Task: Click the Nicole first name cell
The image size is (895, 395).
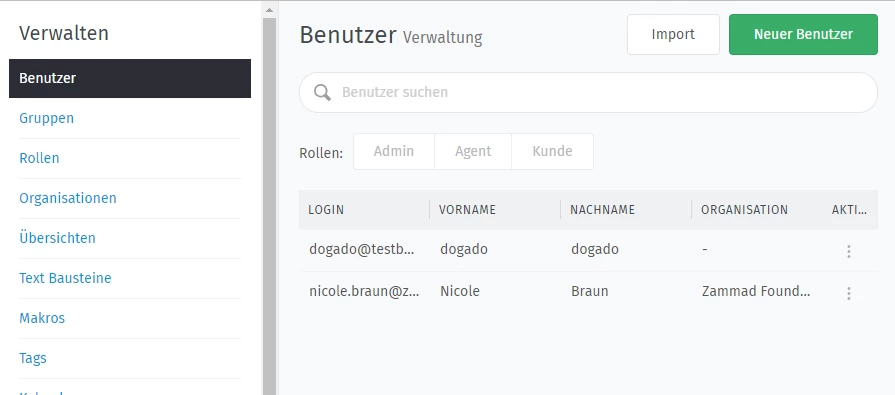Action: (460, 292)
